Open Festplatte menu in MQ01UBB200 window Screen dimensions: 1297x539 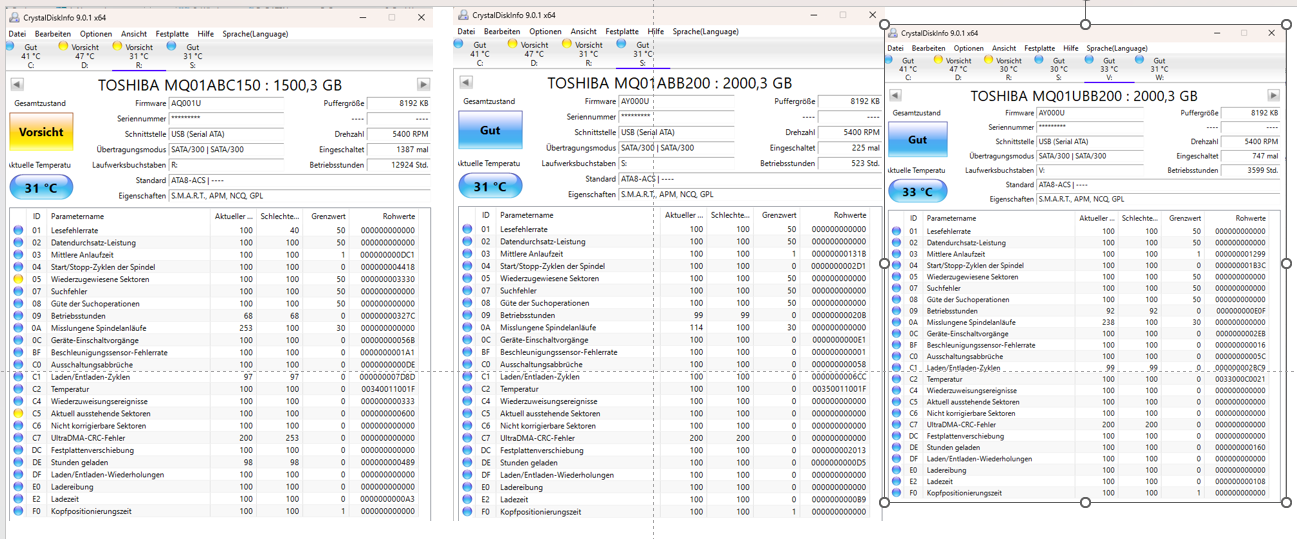(x=1039, y=48)
